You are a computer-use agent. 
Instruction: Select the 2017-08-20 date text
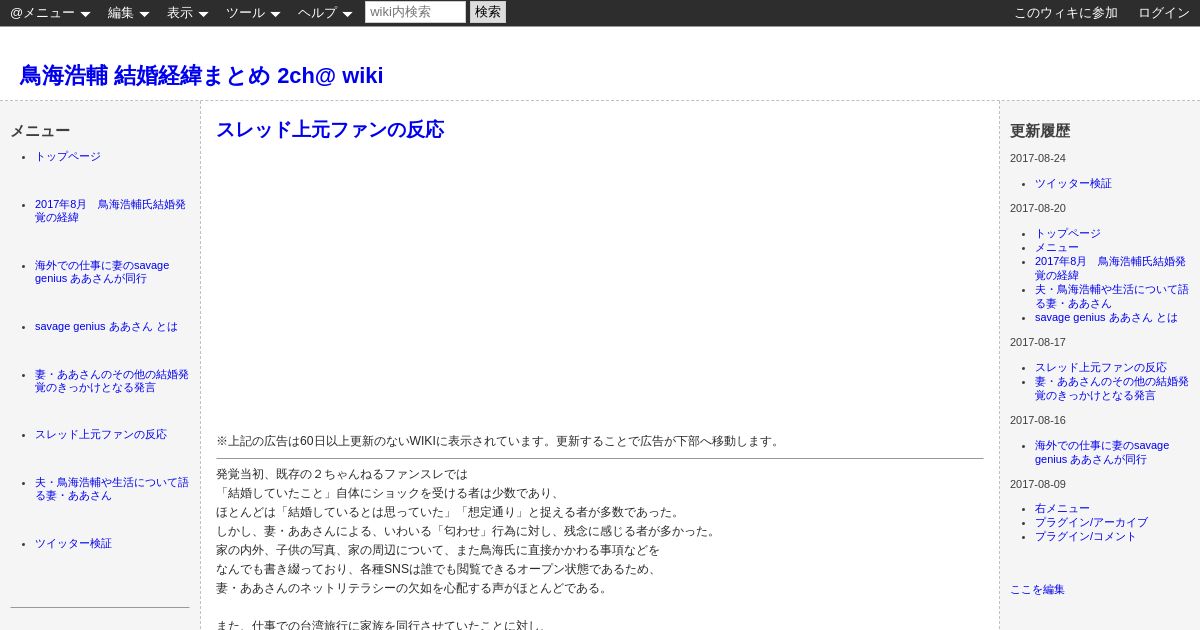point(1038,208)
